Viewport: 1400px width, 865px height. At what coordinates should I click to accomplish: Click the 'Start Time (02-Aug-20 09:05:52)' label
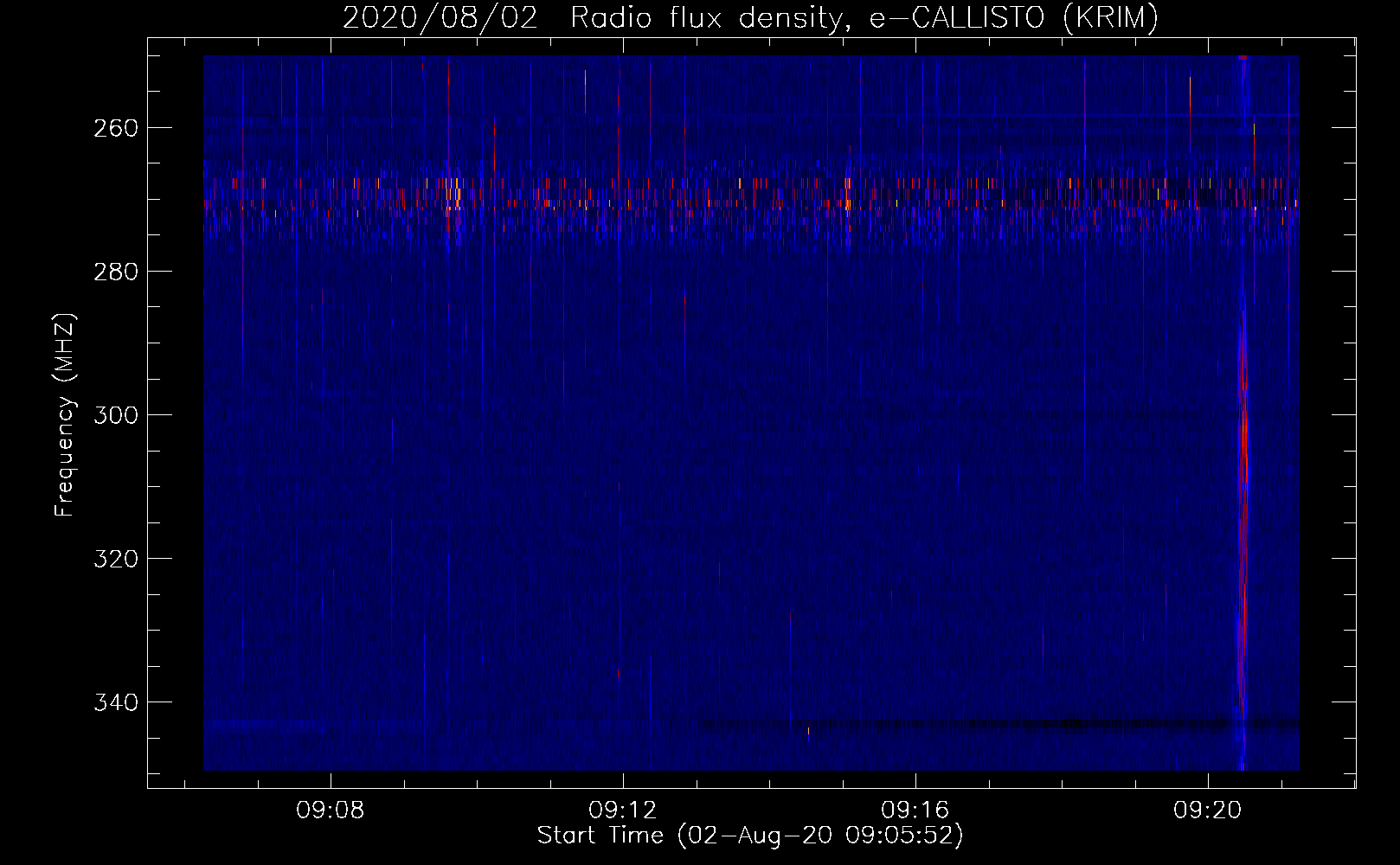pos(750,836)
